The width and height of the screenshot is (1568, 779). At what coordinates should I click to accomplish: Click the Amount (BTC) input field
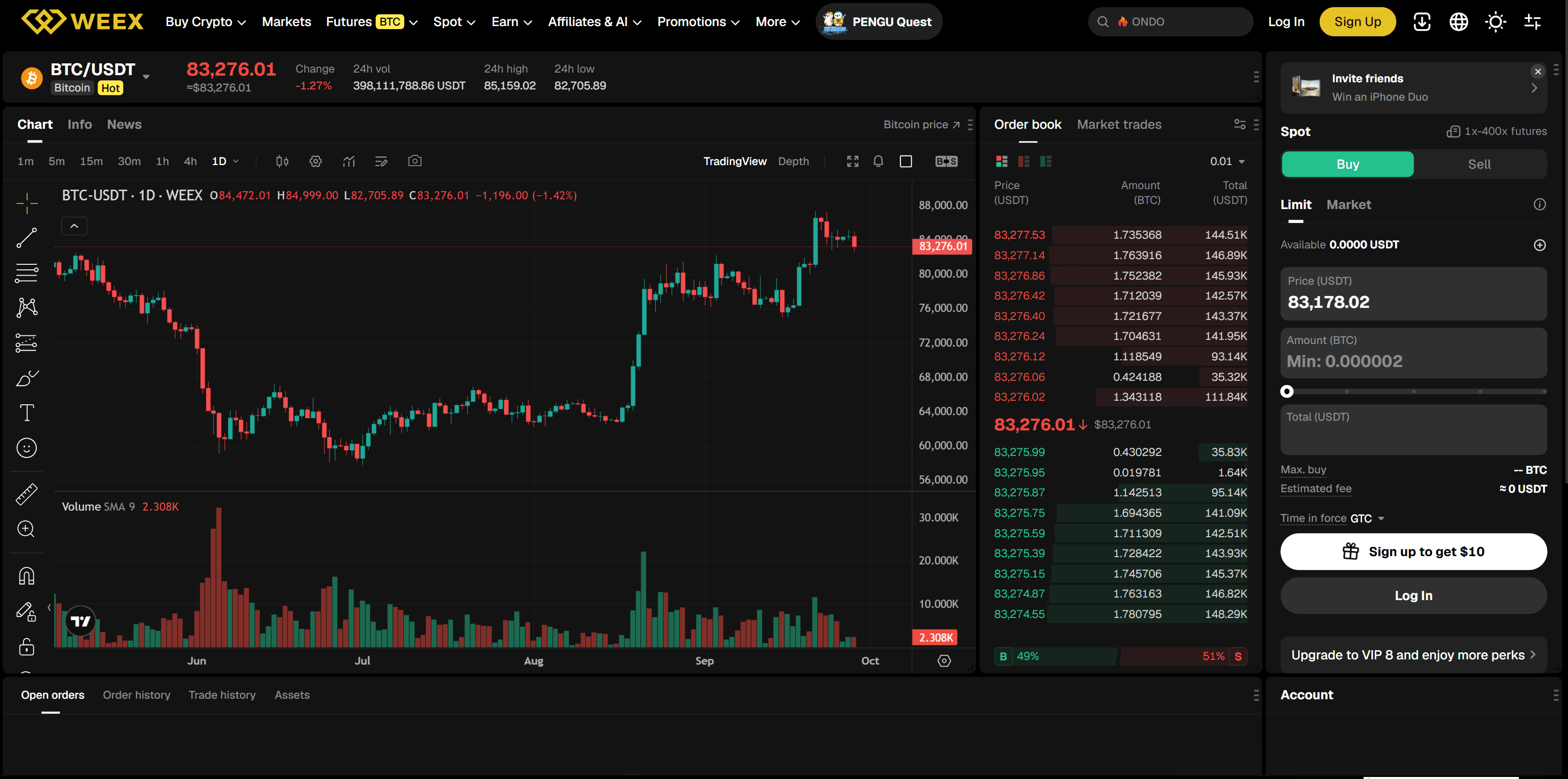pos(1413,353)
